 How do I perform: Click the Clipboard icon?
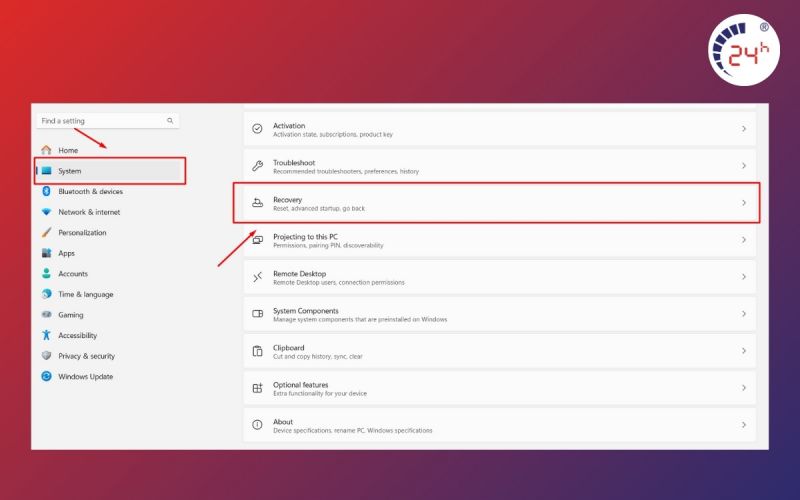[257, 351]
